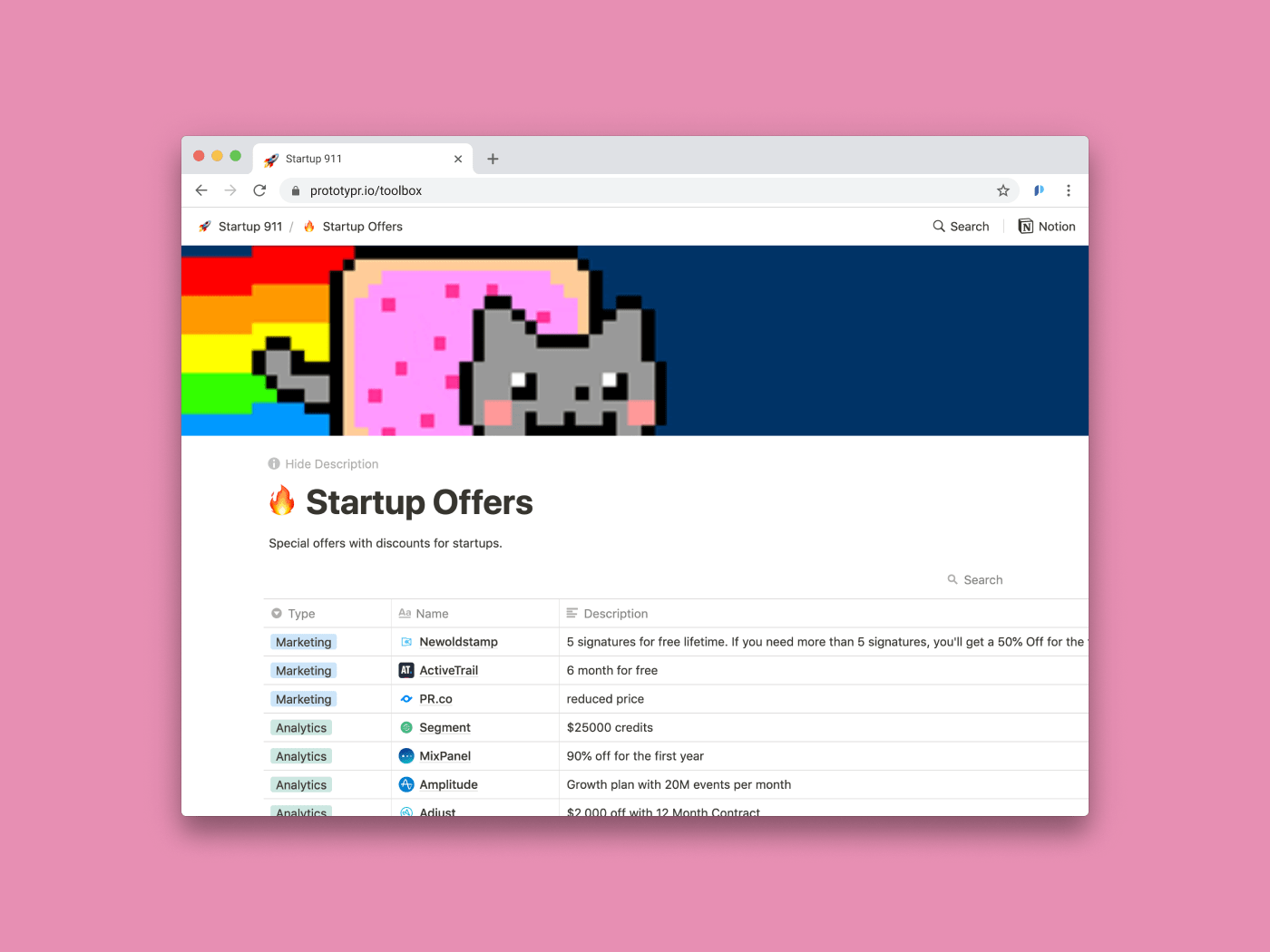Click Analytics tag in Amplitude row

click(x=301, y=785)
